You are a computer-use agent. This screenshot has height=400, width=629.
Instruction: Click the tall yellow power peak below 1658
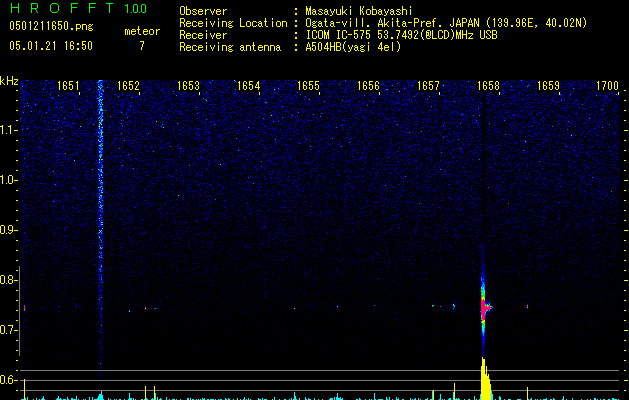(485, 379)
